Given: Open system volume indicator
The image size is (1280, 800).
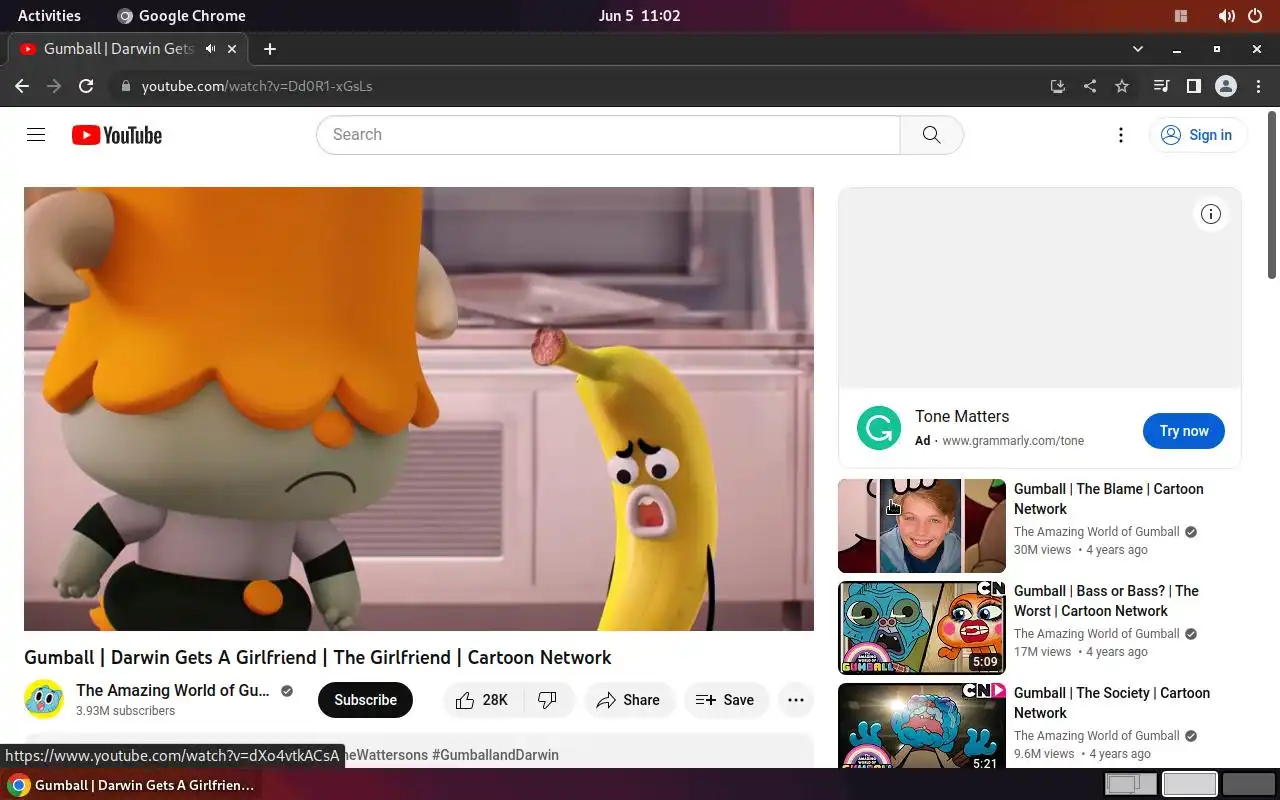Looking at the screenshot, I should pos(1226,16).
